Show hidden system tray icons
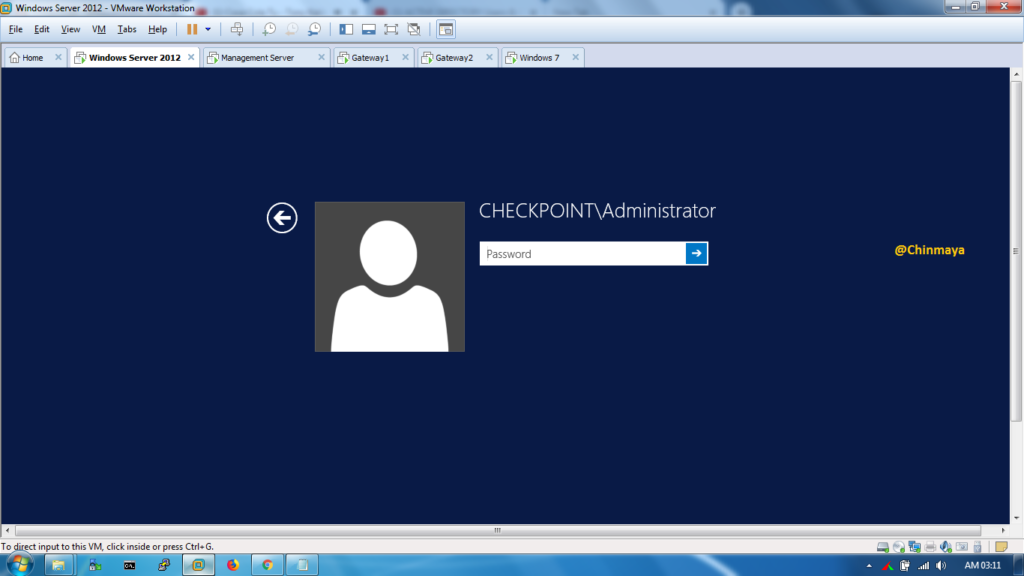The image size is (1024, 576). pyautogui.click(x=869, y=566)
